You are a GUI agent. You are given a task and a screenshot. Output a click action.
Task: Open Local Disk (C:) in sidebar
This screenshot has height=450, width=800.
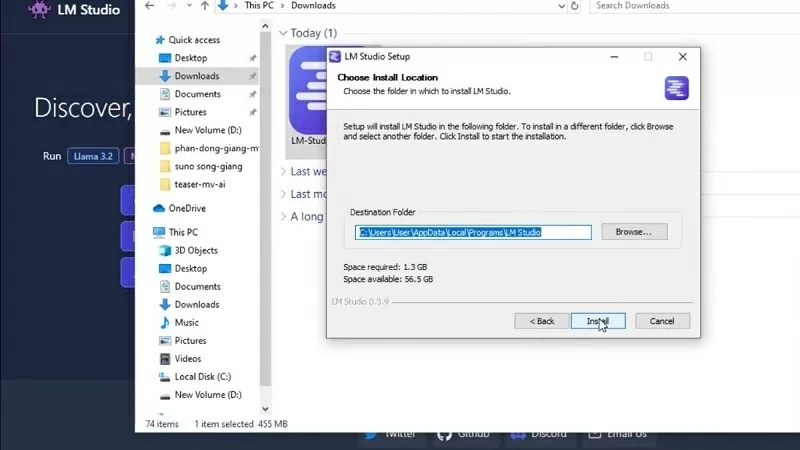[203, 377]
